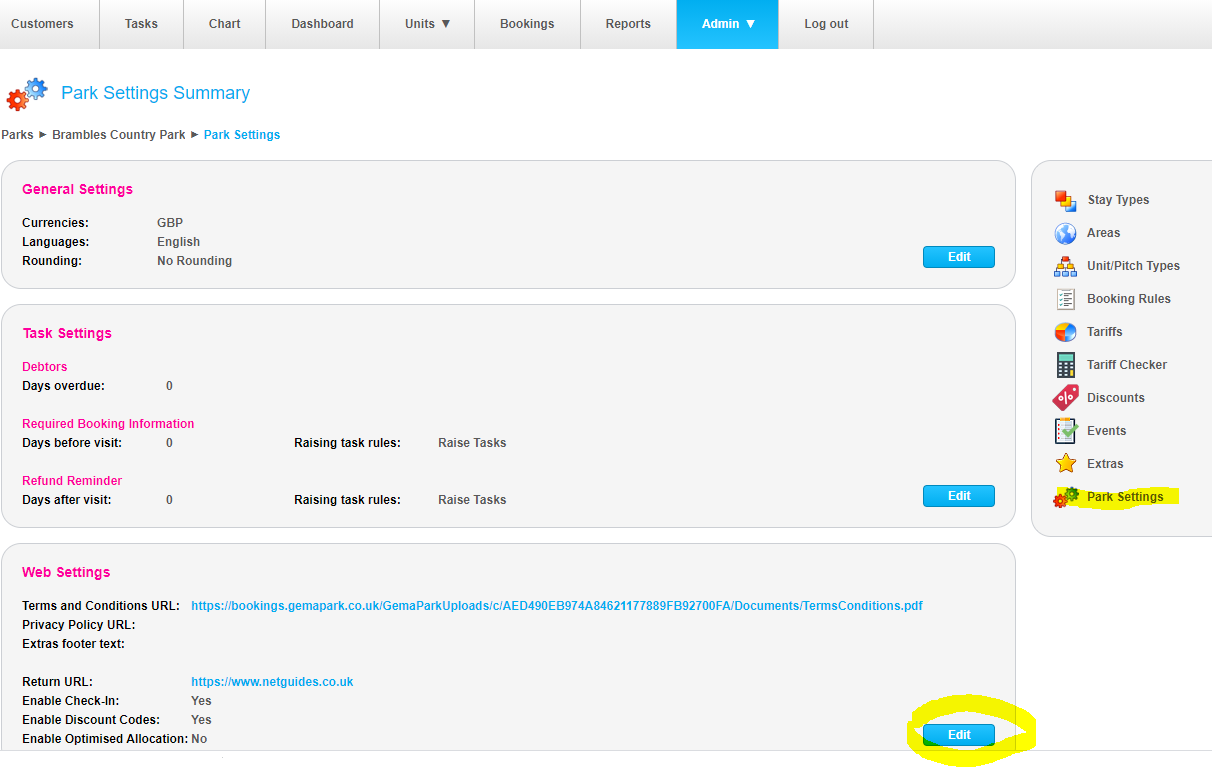The width and height of the screenshot is (1212, 767).
Task: Open the highlighted Park Settings sidebar item
Action: click(x=1124, y=496)
